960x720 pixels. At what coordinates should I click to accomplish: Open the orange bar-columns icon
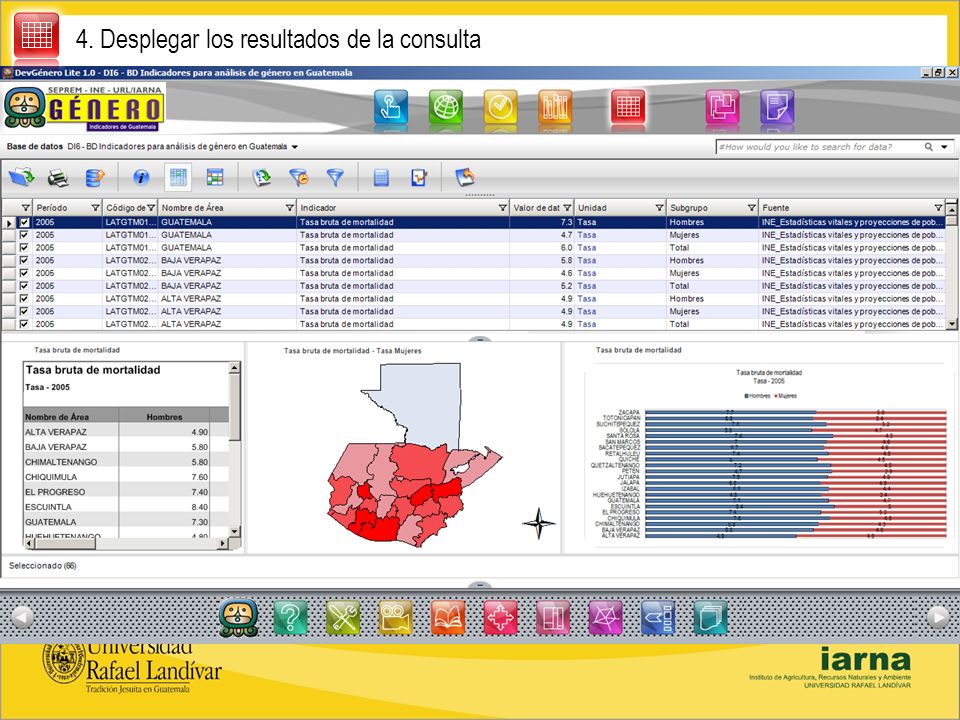pos(555,107)
